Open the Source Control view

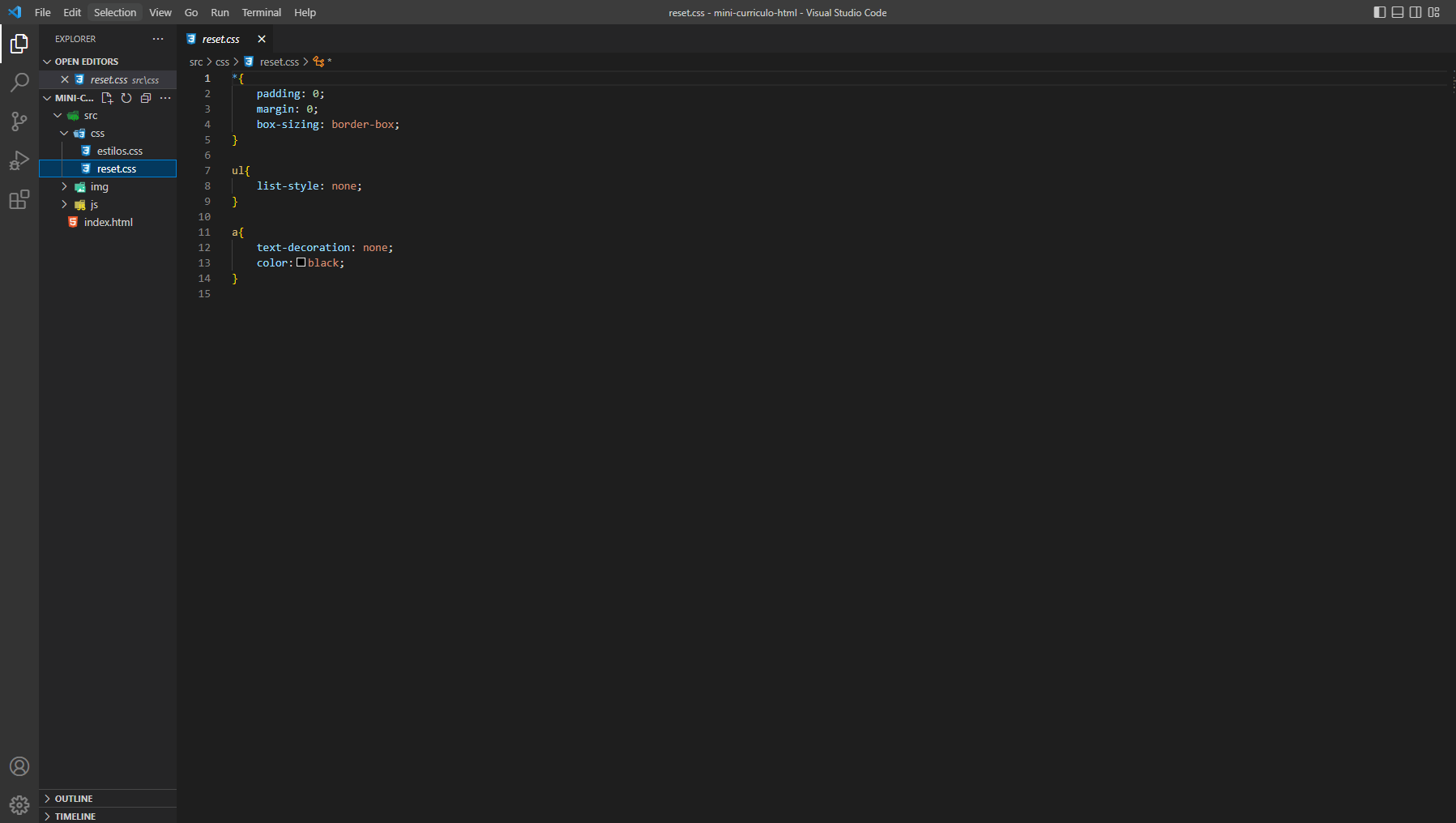point(19,122)
